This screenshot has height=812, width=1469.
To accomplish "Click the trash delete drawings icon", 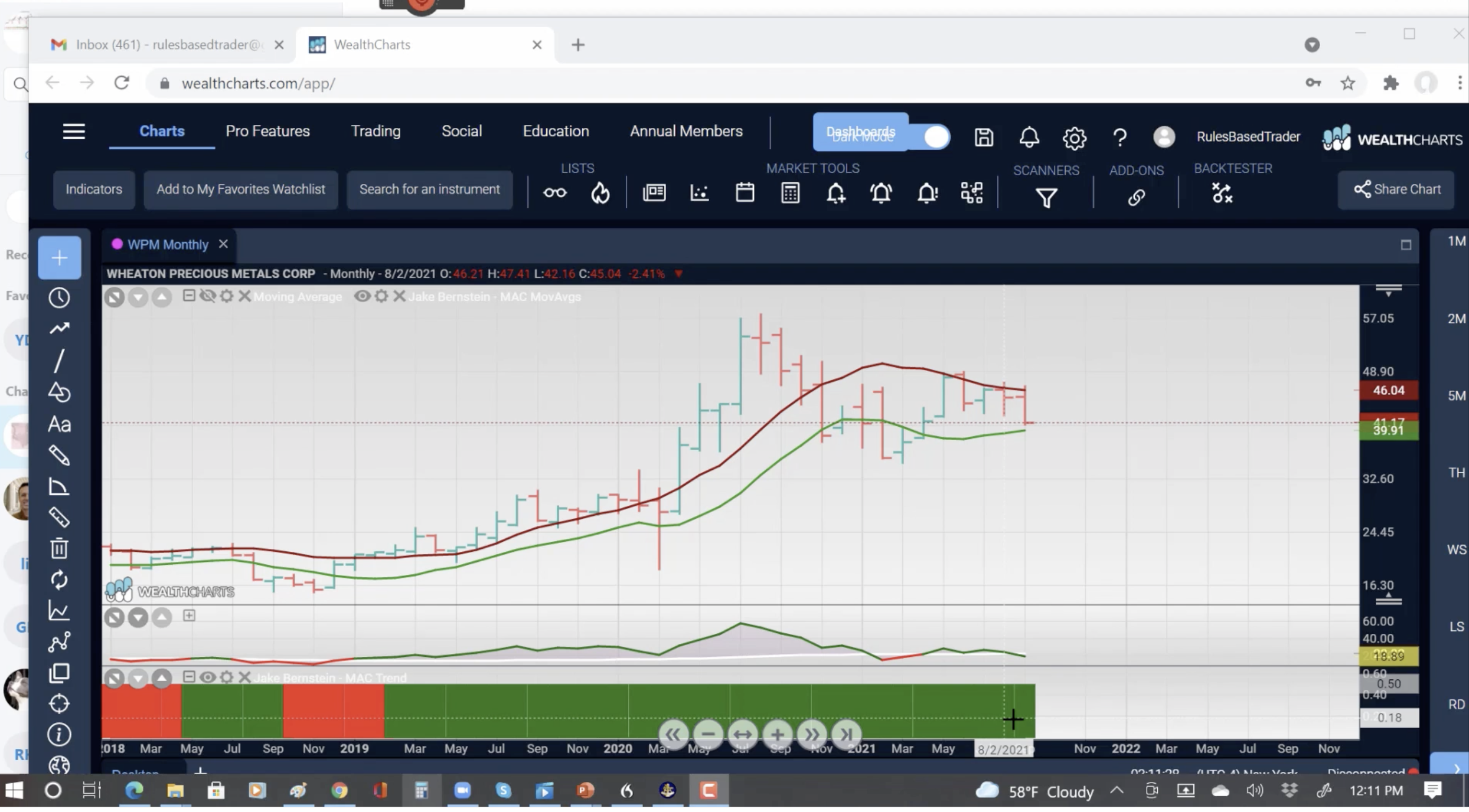I will coord(59,548).
